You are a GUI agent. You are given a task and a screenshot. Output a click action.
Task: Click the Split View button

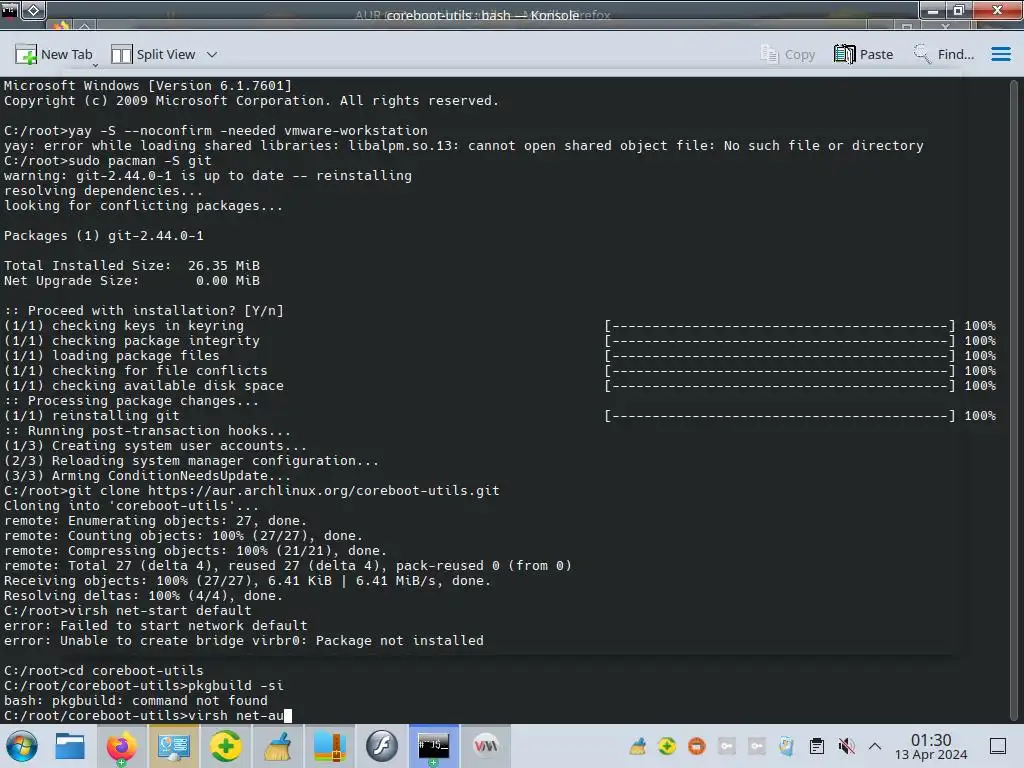[153, 54]
